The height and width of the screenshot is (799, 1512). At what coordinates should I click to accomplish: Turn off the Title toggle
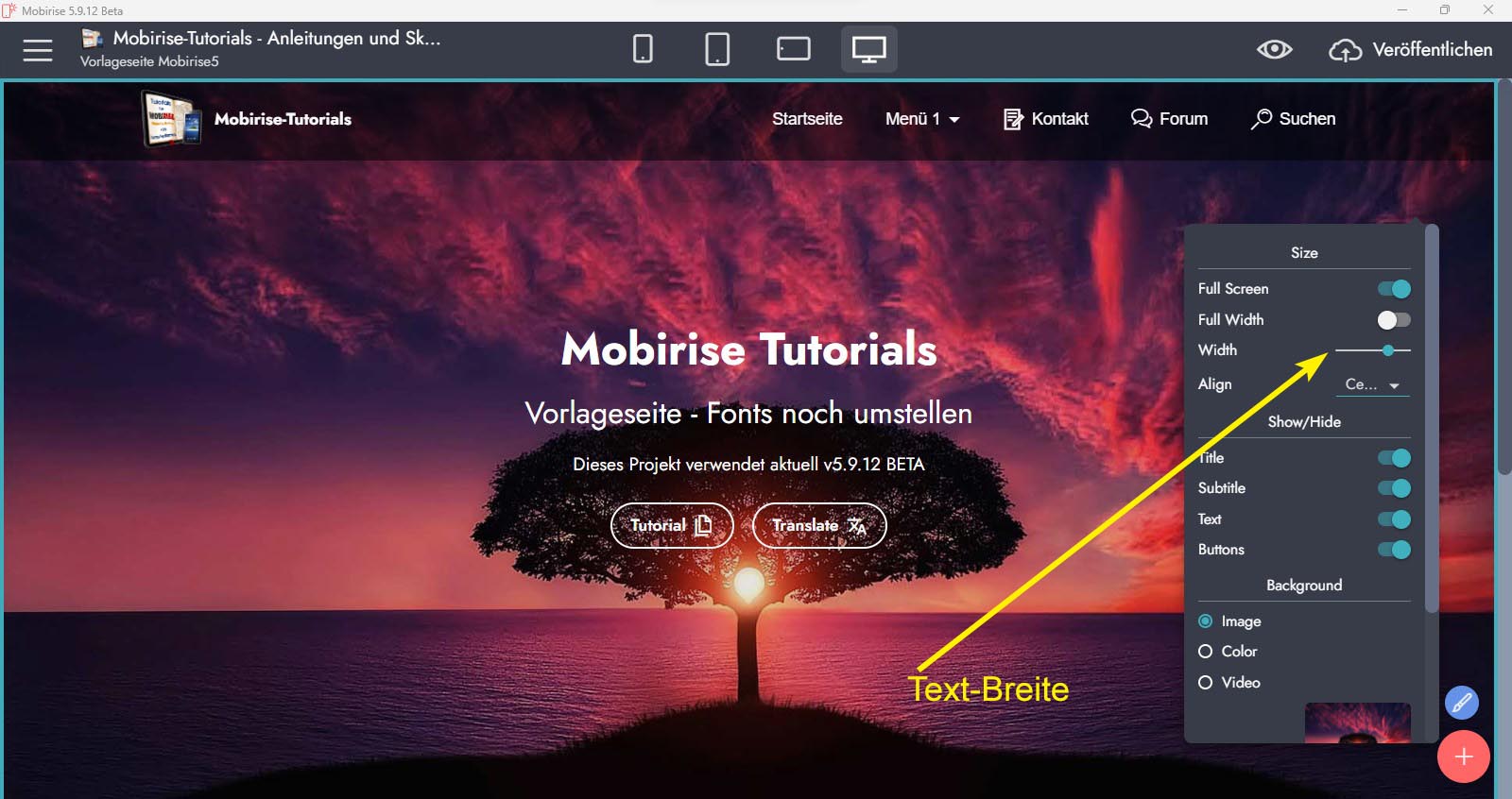pos(1394,458)
